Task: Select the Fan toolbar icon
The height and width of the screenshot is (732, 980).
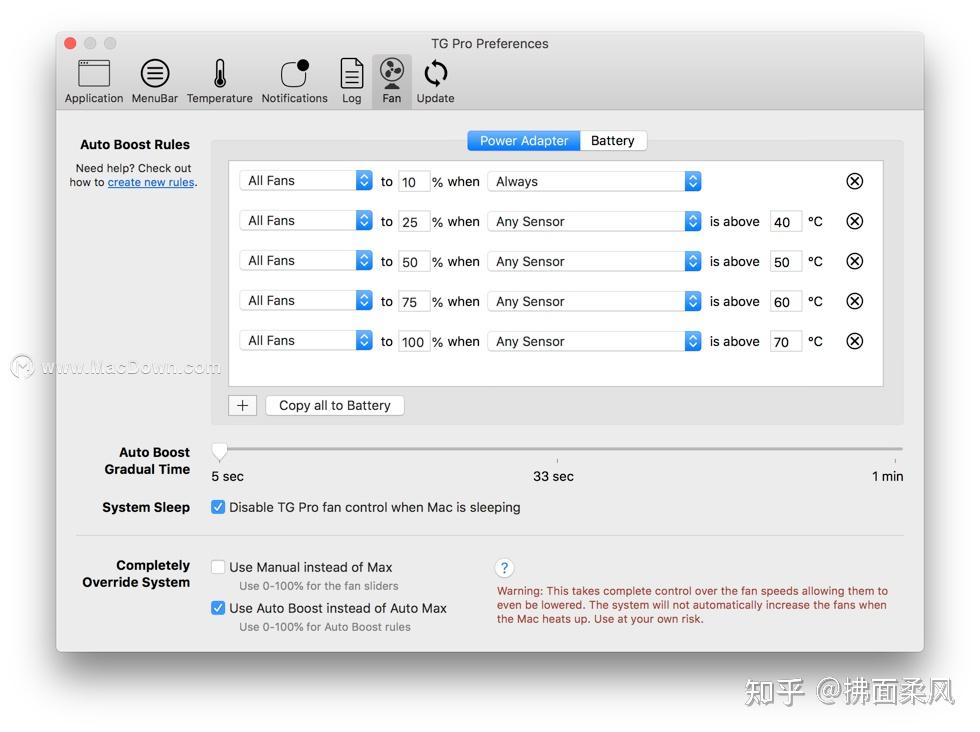Action: pyautogui.click(x=392, y=82)
